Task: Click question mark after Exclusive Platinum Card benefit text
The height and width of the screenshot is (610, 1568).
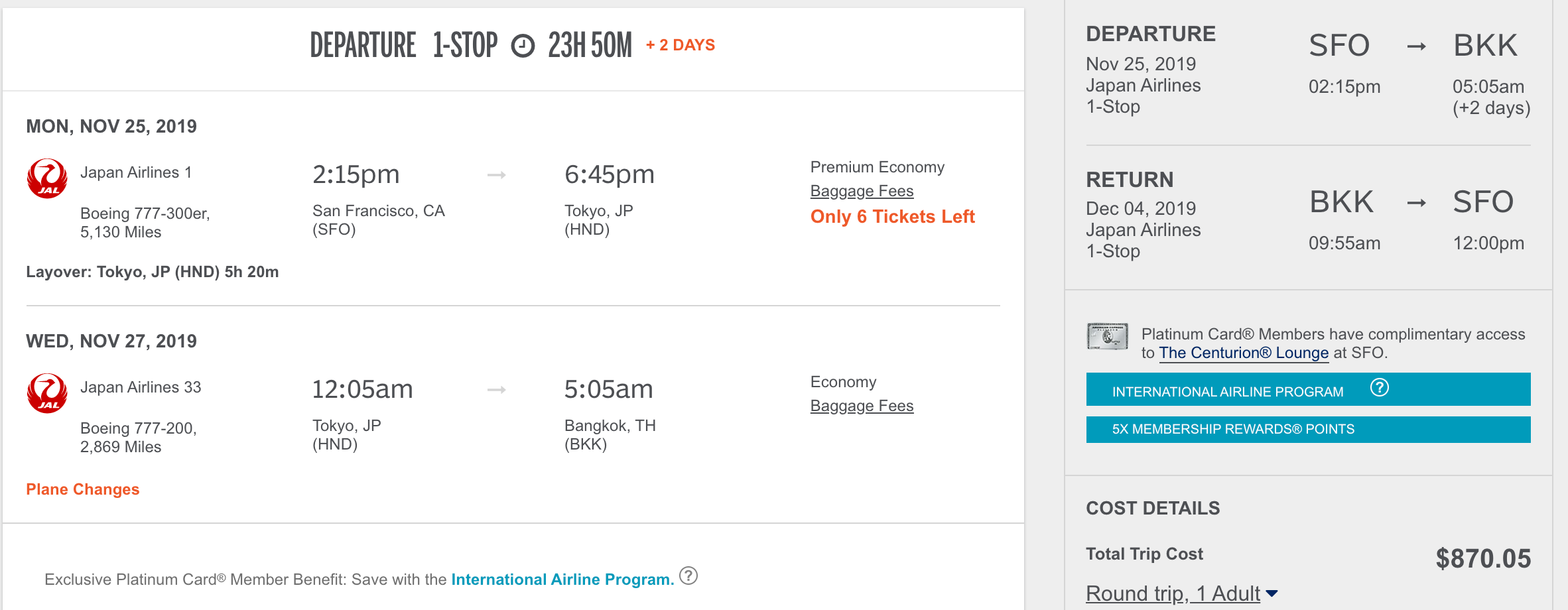Action: pyautogui.click(x=688, y=576)
